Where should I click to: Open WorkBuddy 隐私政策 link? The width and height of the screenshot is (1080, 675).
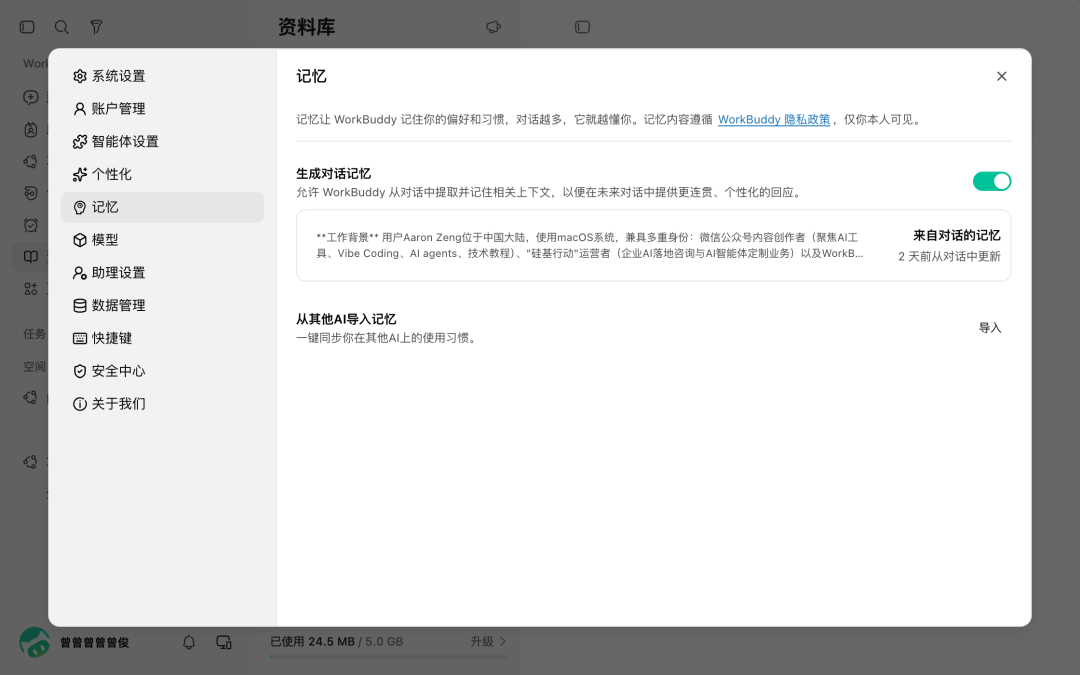pyautogui.click(x=773, y=119)
